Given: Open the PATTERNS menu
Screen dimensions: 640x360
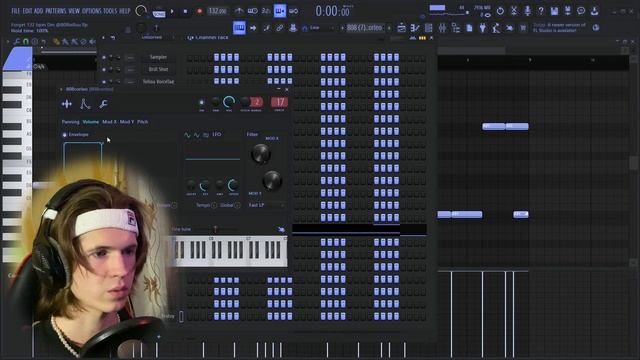Looking at the screenshot, I should click(x=56, y=11).
